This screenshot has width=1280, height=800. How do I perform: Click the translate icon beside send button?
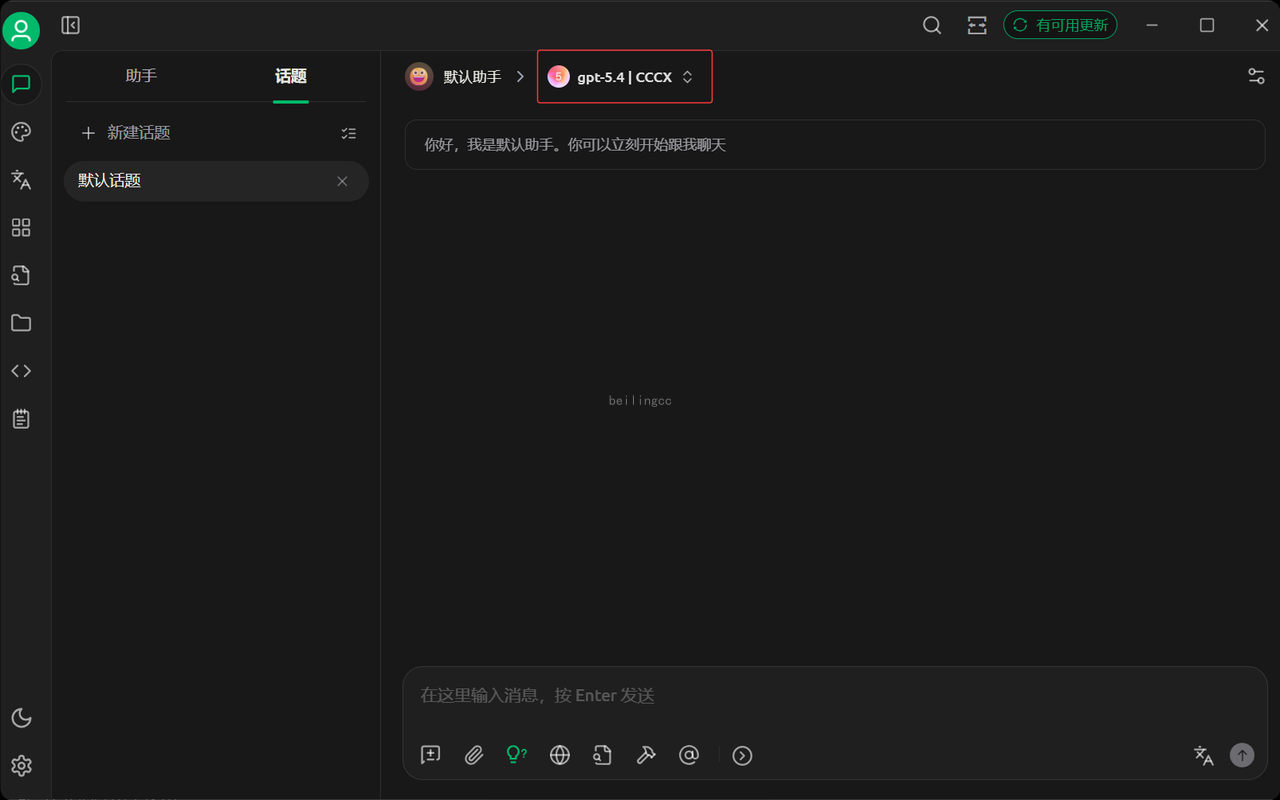[x=1204, y=755]
